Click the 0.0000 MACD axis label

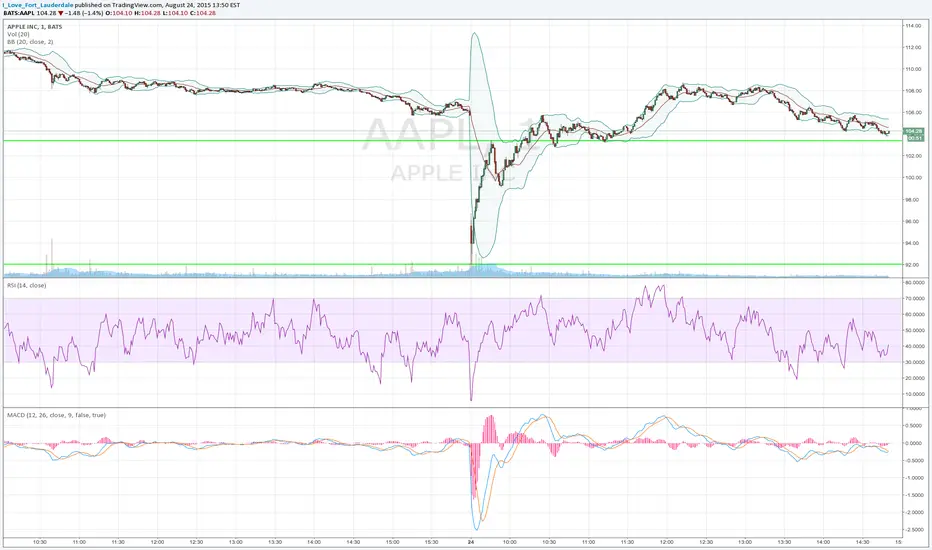pos(915,443)
